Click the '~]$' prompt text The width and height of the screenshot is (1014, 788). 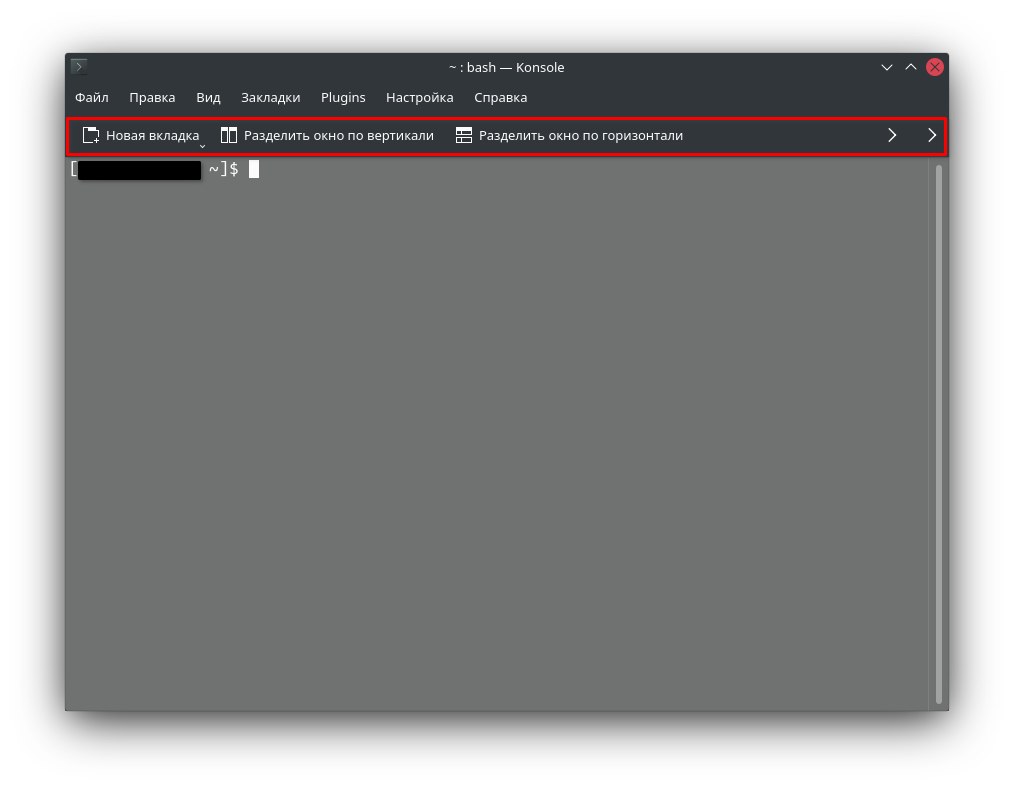coord(224,169)
